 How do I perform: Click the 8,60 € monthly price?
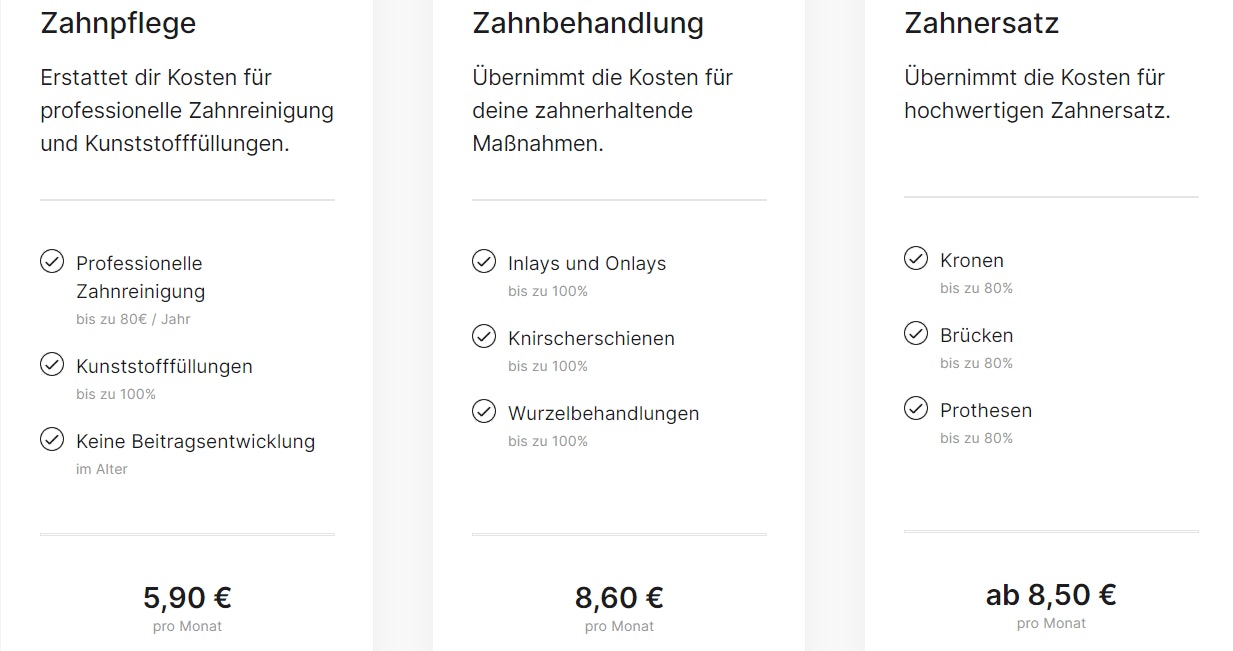(x=619, y=598)
